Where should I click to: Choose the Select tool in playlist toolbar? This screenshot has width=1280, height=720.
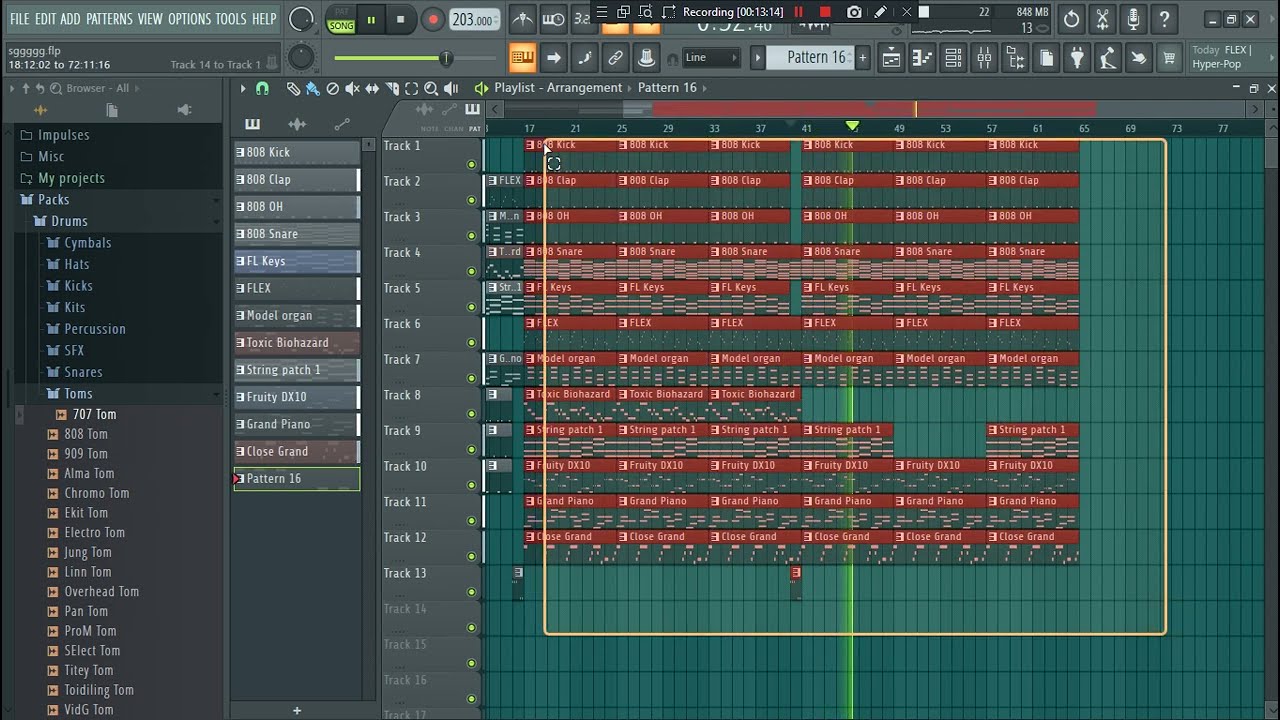pyautogui.click(x=411, y=88)
